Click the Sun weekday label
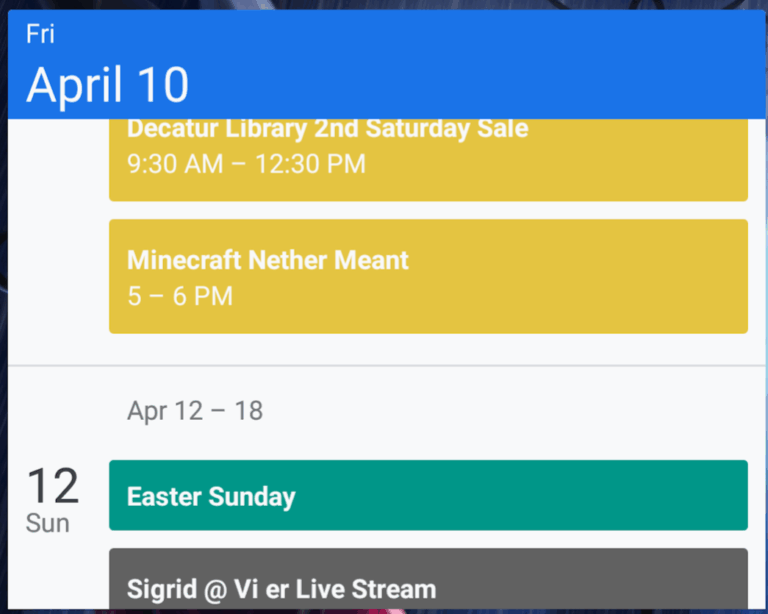This screenshot has width=768, height=614. coord(48,523)
